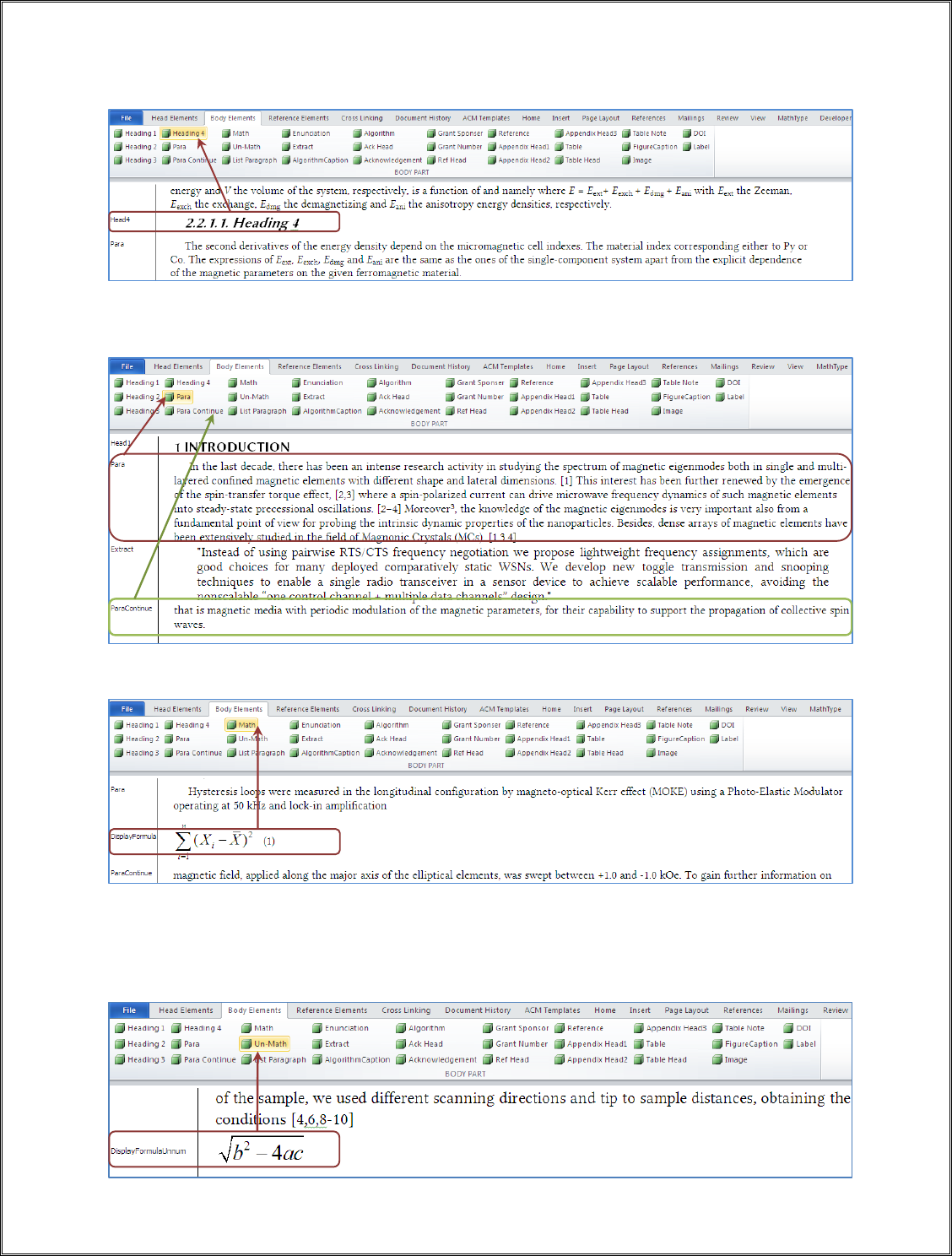952x1256 pixels.
Task: Click the 'Head4' style label beside Heading 4
Action: coord(121,219)
